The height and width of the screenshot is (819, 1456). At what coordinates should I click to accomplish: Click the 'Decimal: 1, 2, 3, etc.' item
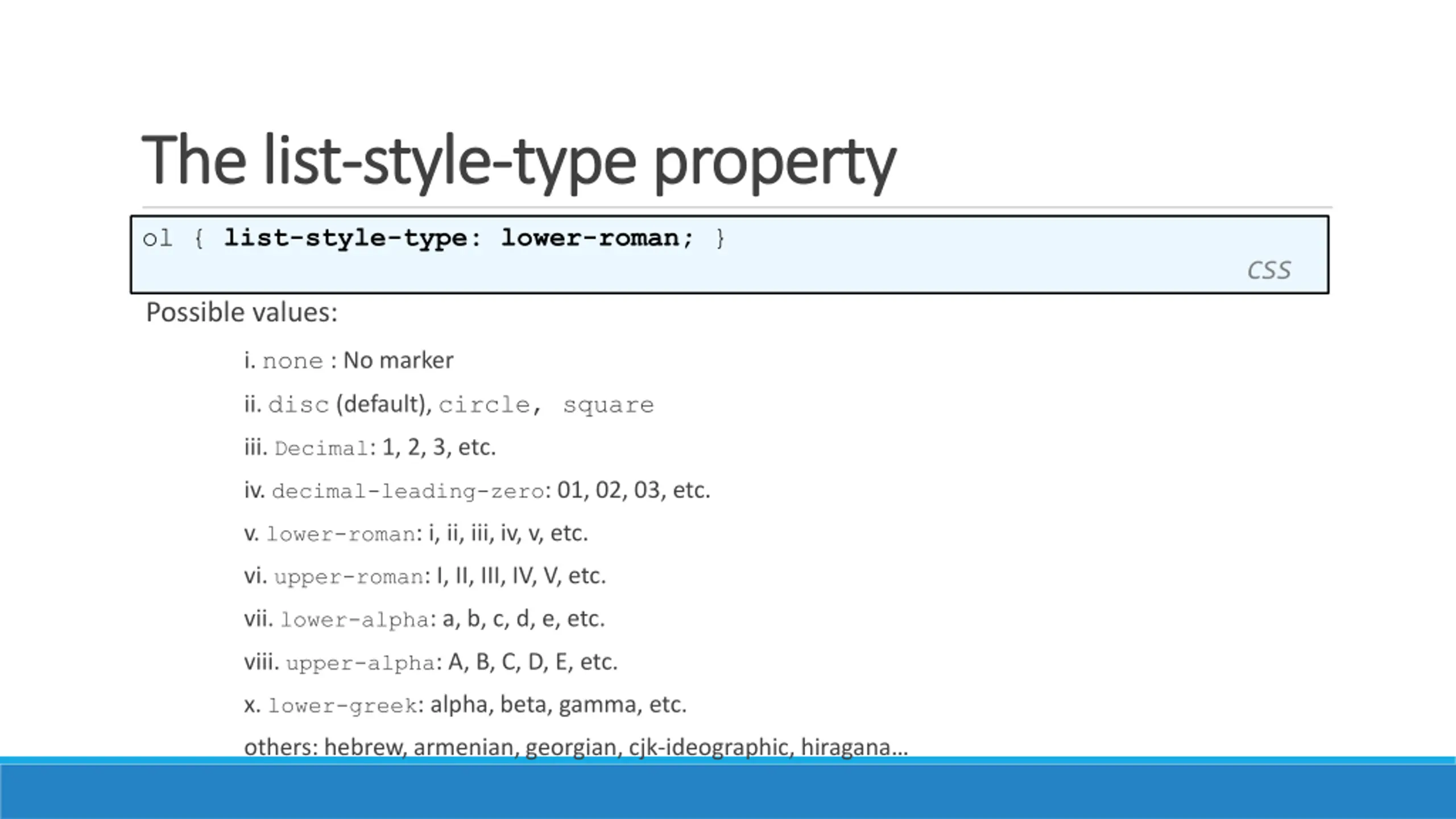370,448
